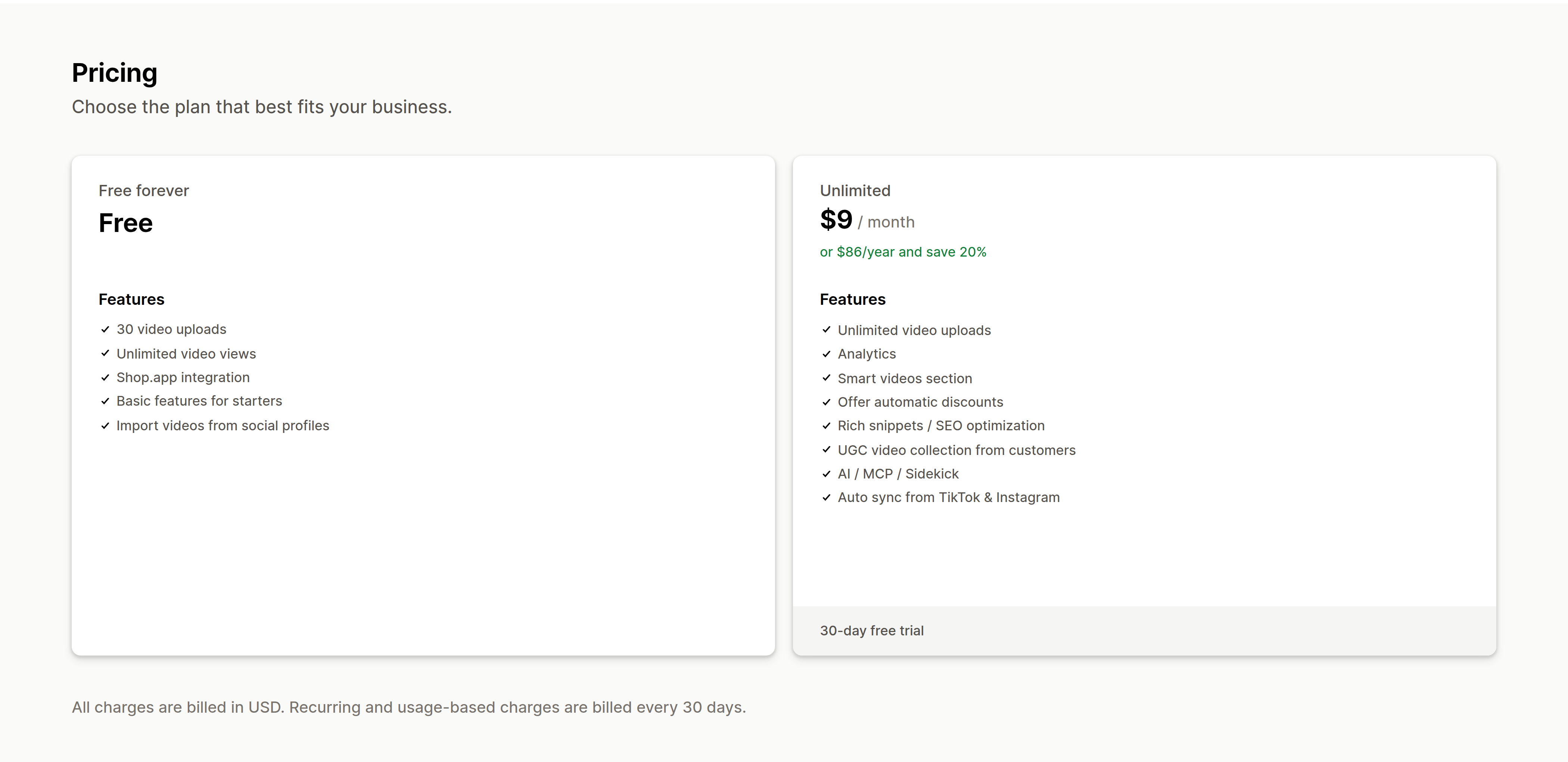Click the 'All charges are billed in USD' note
Viewport: 1568px width, 762px height.
click(409, 708)
